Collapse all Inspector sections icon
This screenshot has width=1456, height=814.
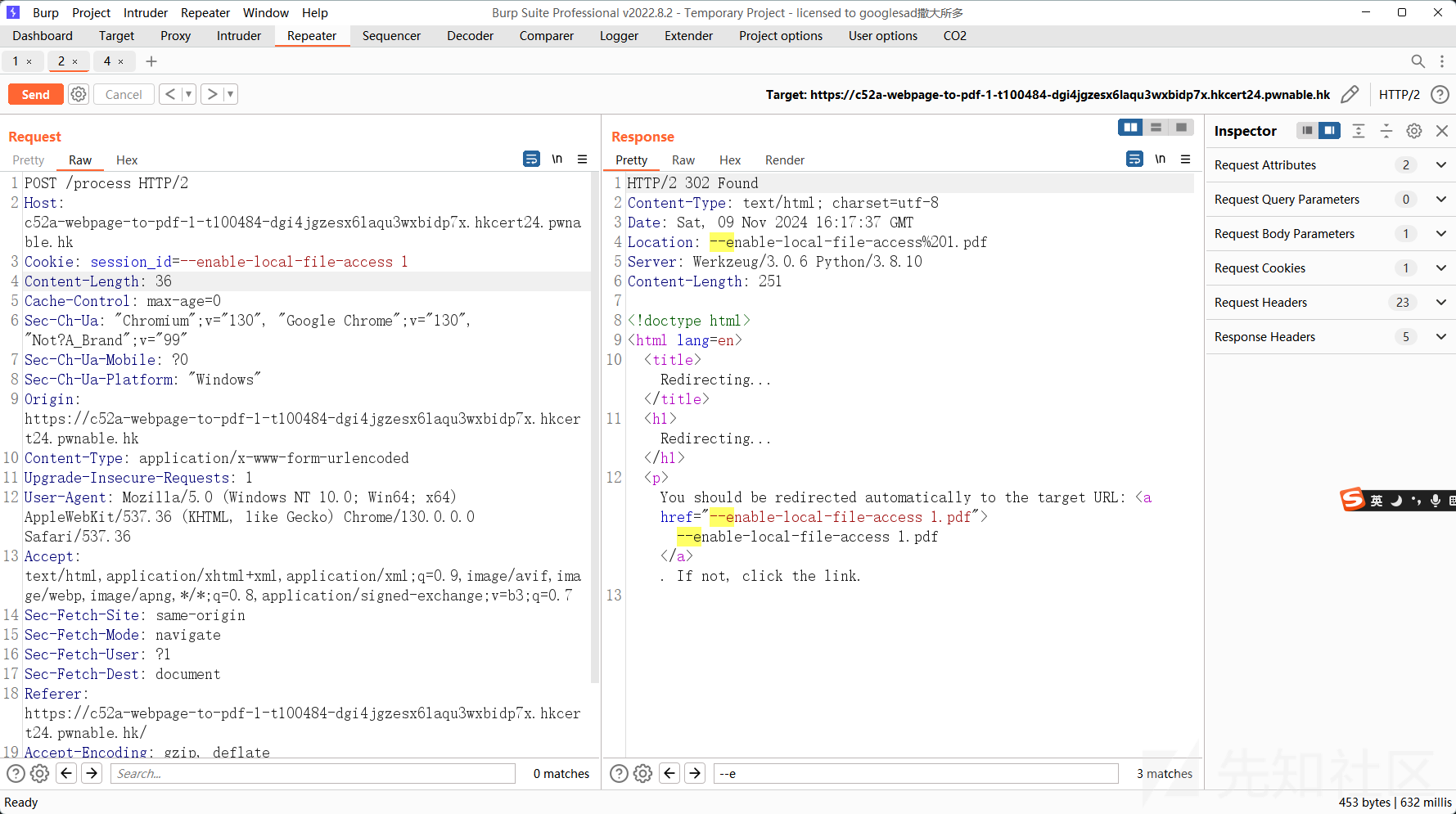(1386, 131)
